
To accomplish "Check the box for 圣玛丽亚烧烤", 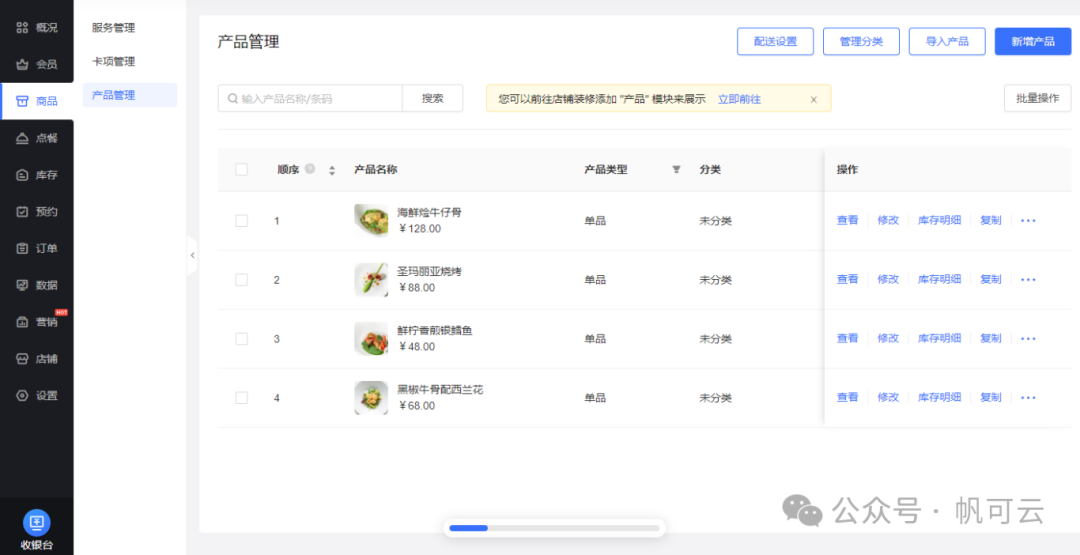I will tap(242, 280).
